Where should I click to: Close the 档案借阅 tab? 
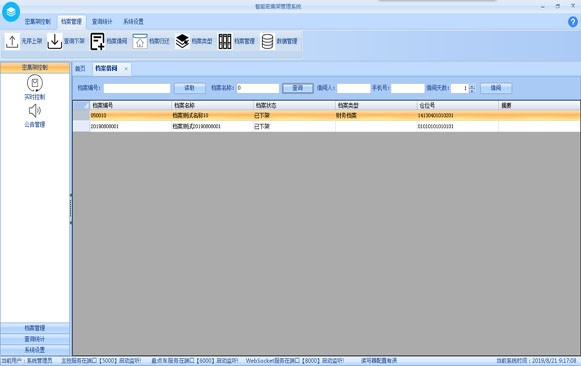coord(126,69)
